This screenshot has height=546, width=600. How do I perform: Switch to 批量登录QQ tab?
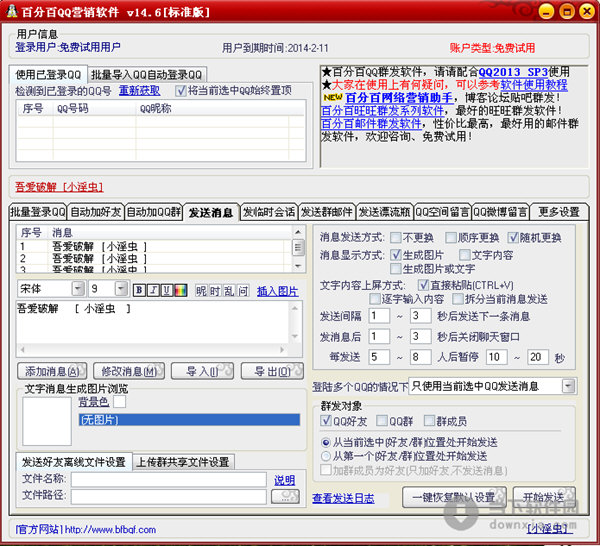[38, 212]
